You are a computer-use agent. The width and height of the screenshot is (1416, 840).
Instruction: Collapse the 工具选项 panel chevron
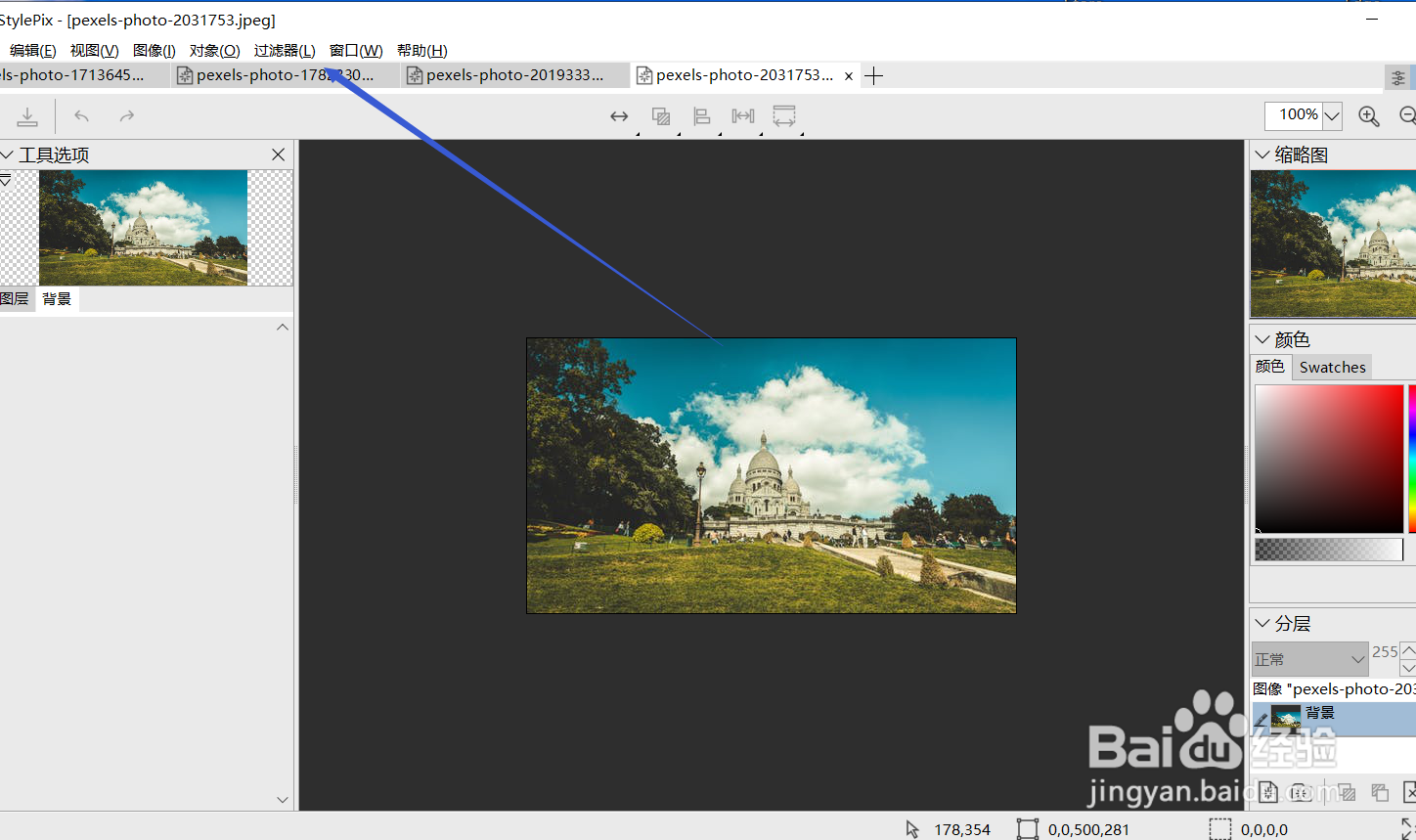(x=6, y=155)
